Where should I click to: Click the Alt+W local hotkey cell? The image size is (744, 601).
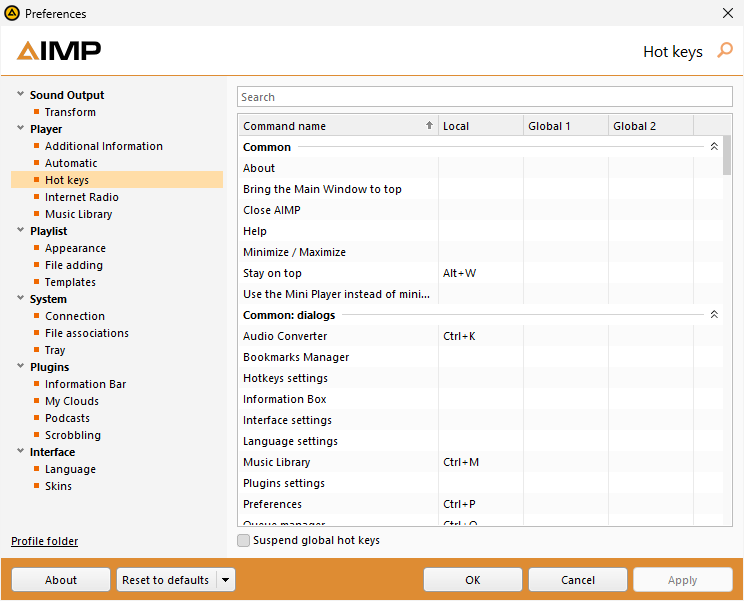[481, 273]
